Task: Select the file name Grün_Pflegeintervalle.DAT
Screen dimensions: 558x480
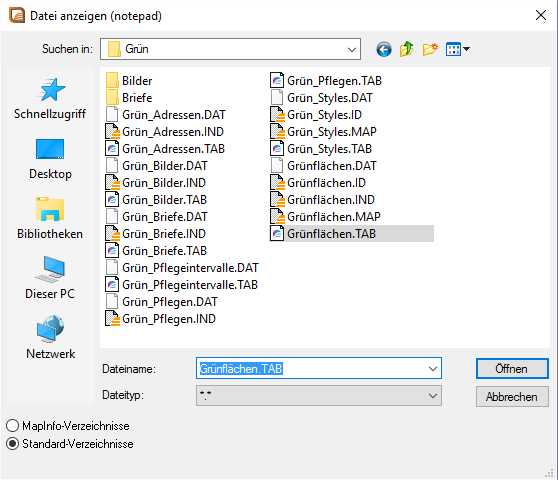Action: pyautogui.click(x=190, y=268)
